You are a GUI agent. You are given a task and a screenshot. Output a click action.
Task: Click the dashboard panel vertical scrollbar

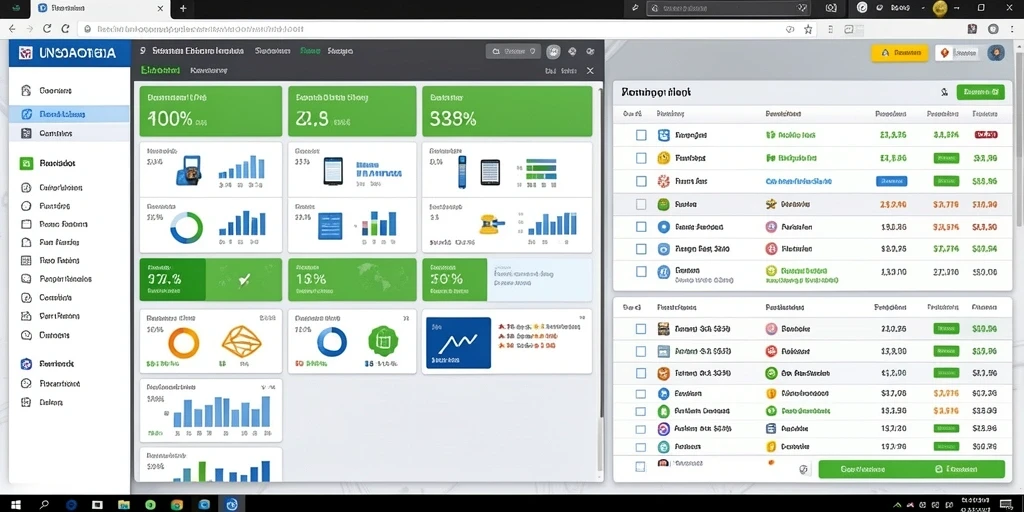[x=600, y=255]
